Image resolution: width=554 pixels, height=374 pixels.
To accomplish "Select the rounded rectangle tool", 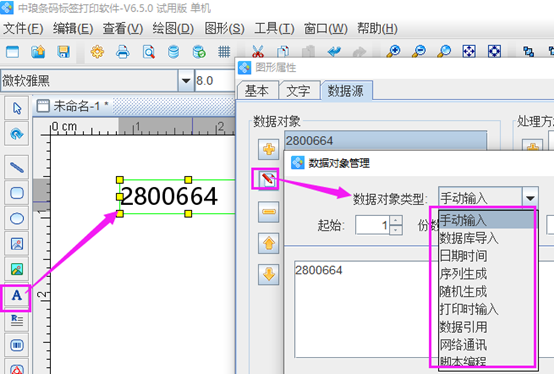I will pyautogui.click(x=17, y=193).
